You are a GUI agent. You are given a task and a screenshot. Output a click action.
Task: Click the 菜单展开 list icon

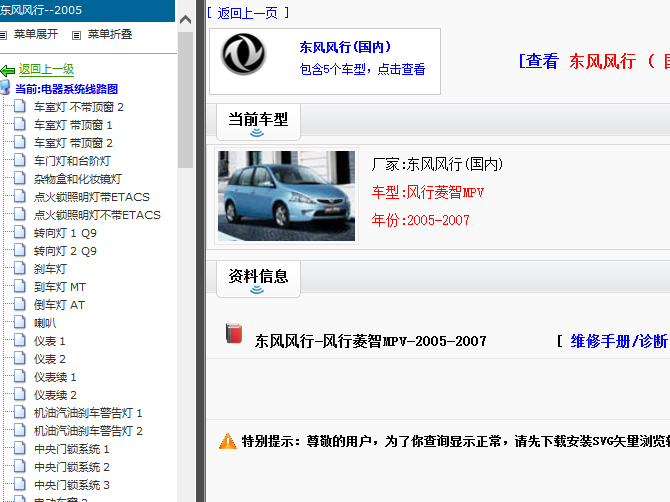3,35
